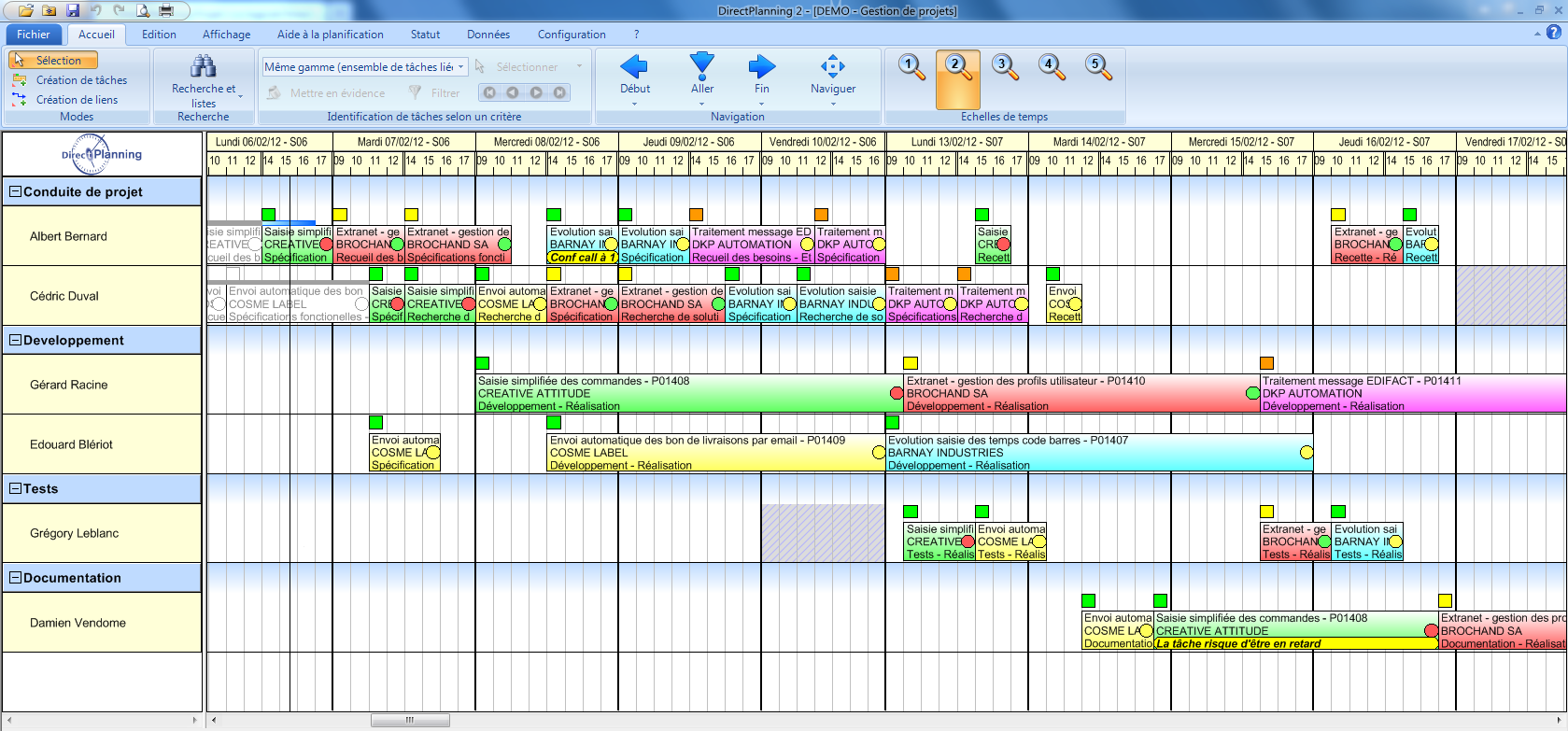1568x731 pixels.
Task: Click the horizontal timeline scrollbar thumb
Action: point(410,720)
